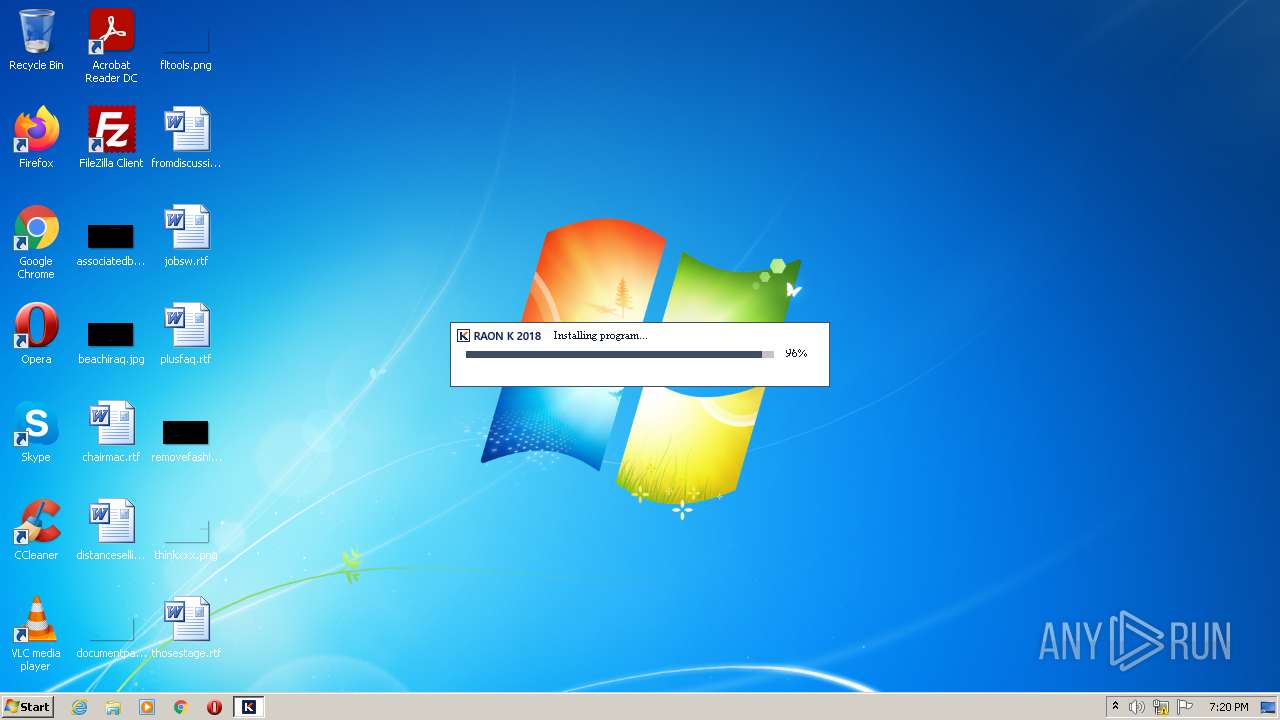This screenshot has height=720, width=1280.
Task: Switch to RAON K installer taskbar button
Action: (248, 707)
